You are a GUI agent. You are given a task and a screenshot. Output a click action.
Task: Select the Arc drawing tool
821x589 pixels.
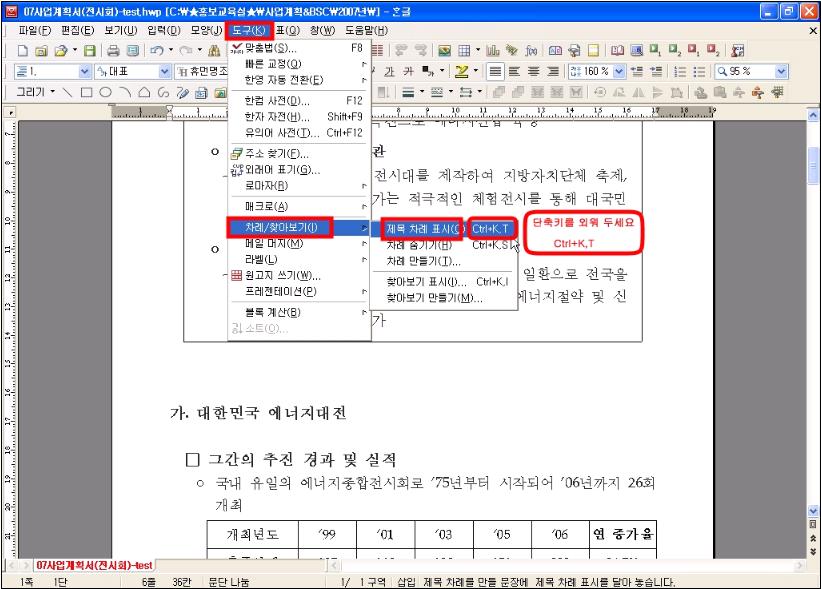pyautogui.click(x=125, y=93)
